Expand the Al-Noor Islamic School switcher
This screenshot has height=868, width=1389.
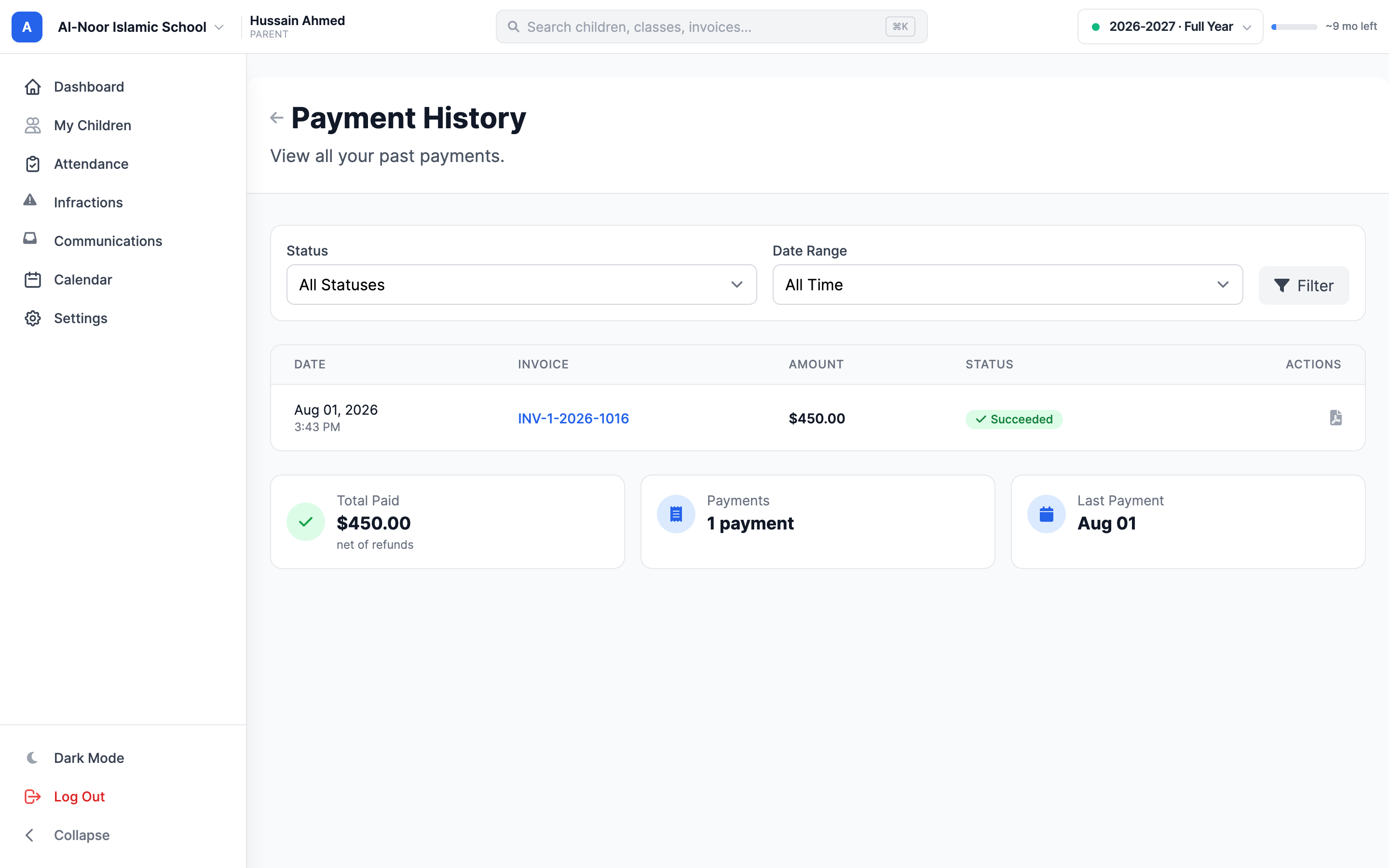(x=141, y=27)
